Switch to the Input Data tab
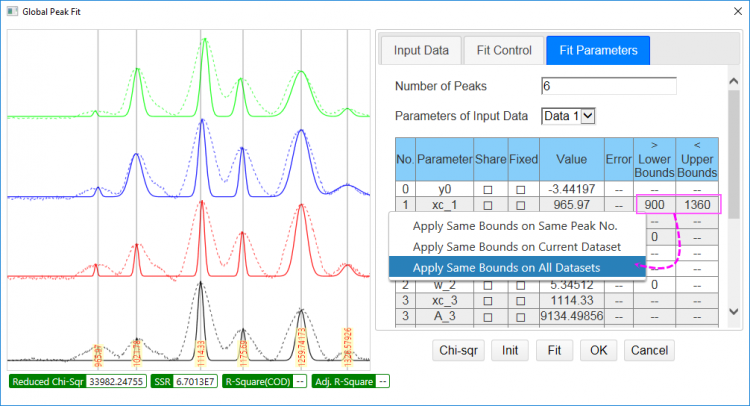 coord(420,50)
